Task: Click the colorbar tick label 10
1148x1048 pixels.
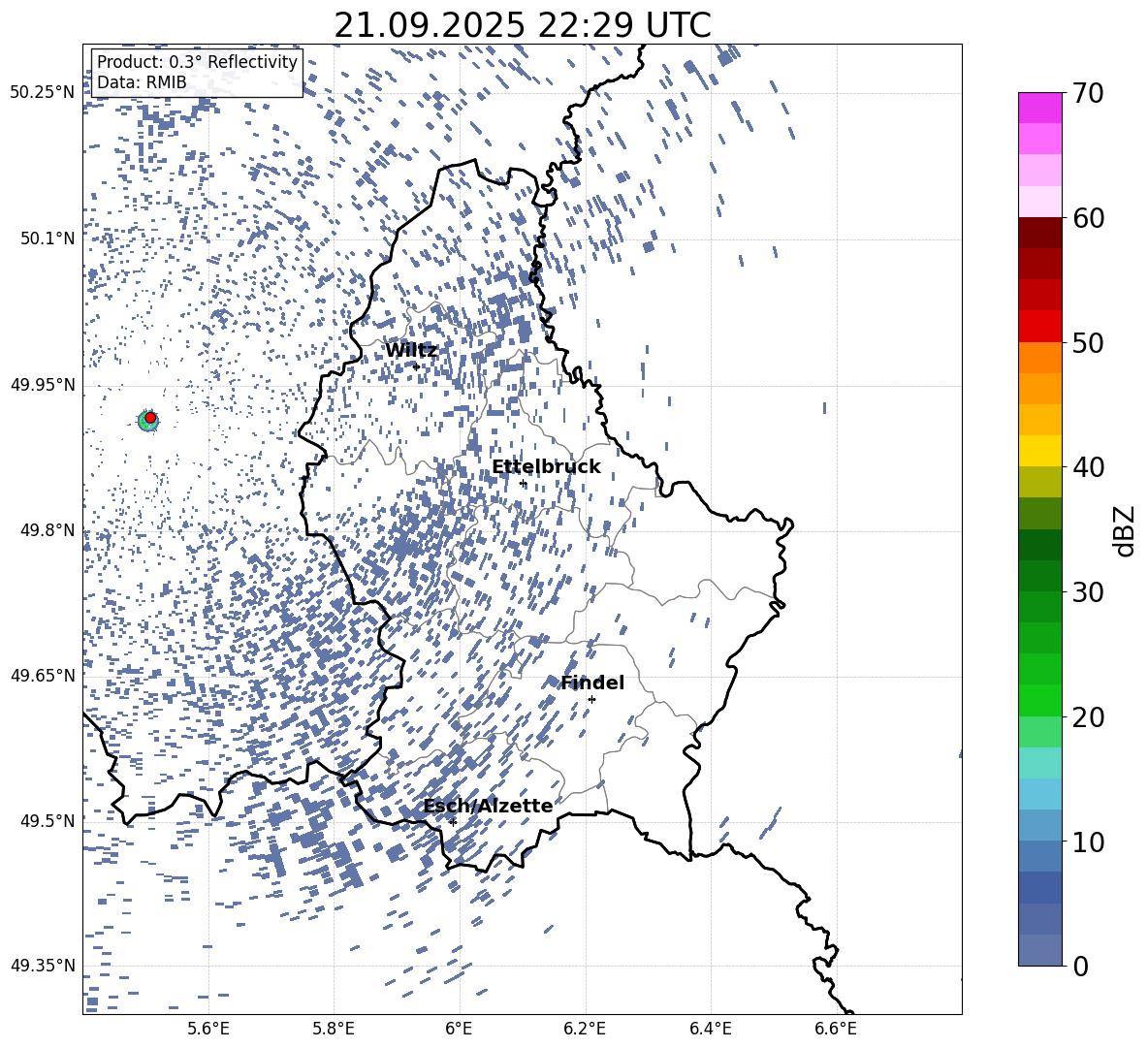Action: [x=1088, y=842]
